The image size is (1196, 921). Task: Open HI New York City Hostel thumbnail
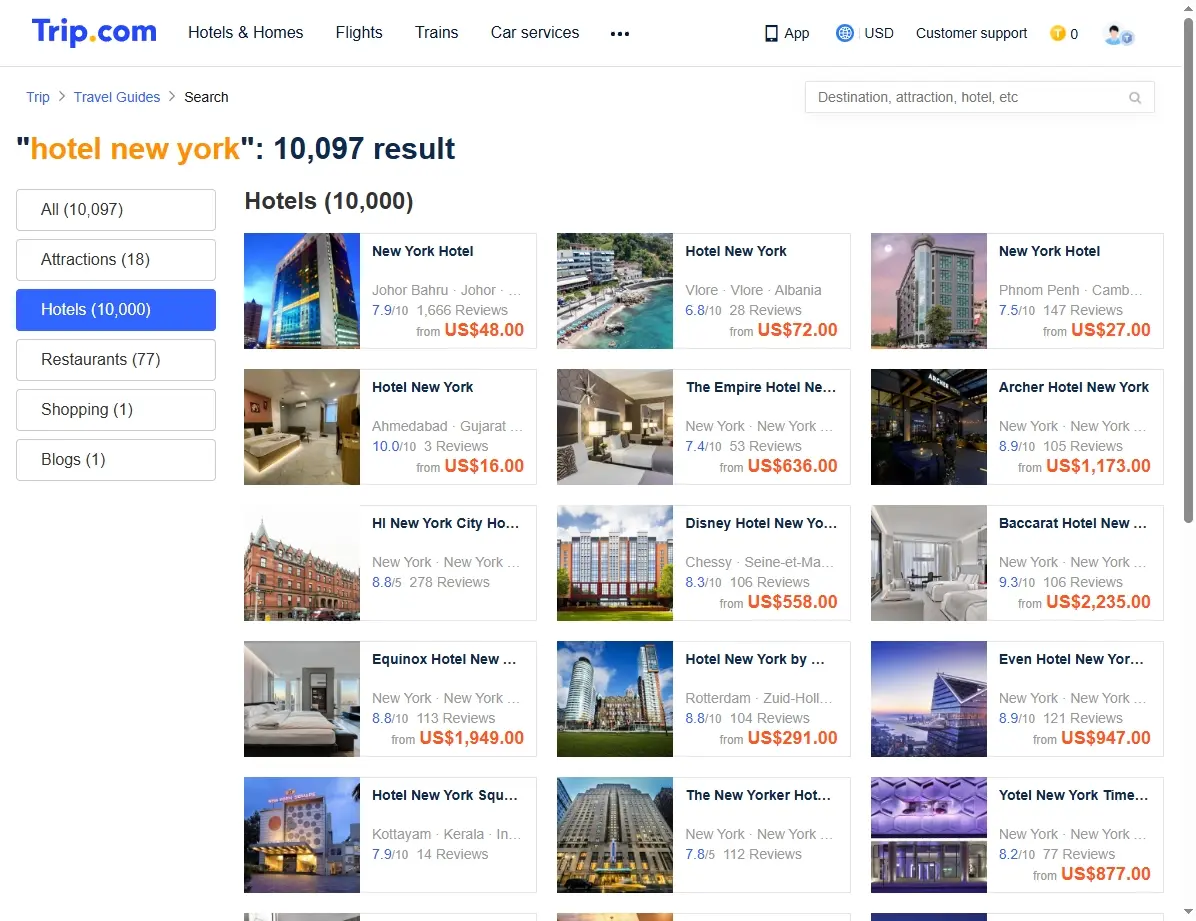(x=302, y=563)
